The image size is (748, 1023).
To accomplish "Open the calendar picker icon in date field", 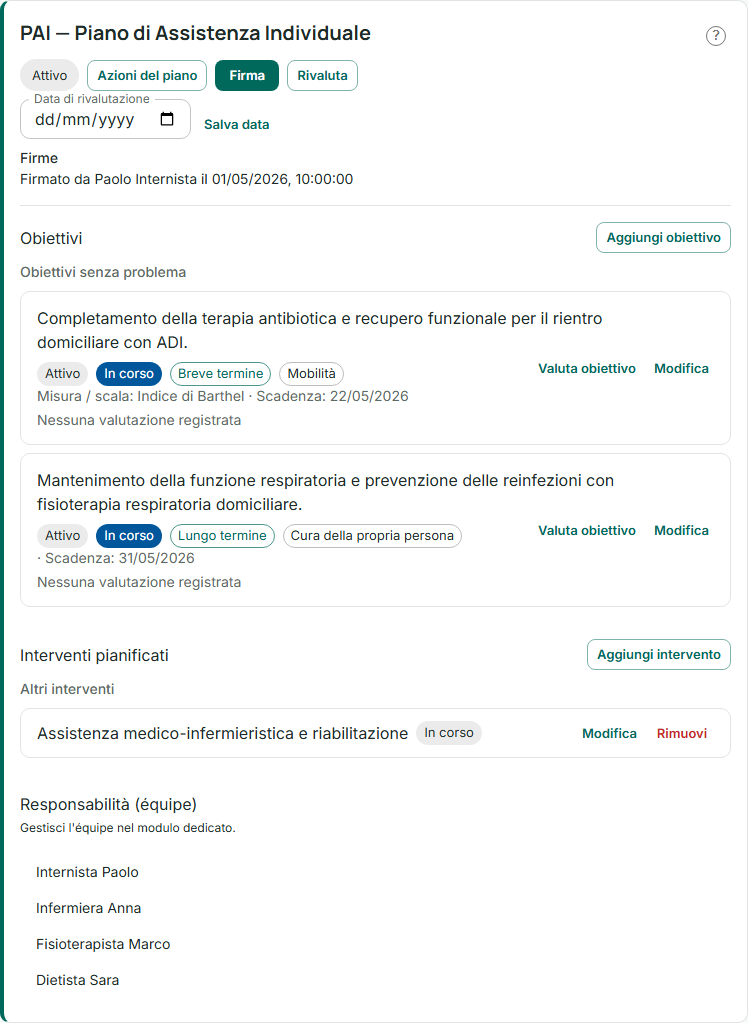I will pos(167,119).
